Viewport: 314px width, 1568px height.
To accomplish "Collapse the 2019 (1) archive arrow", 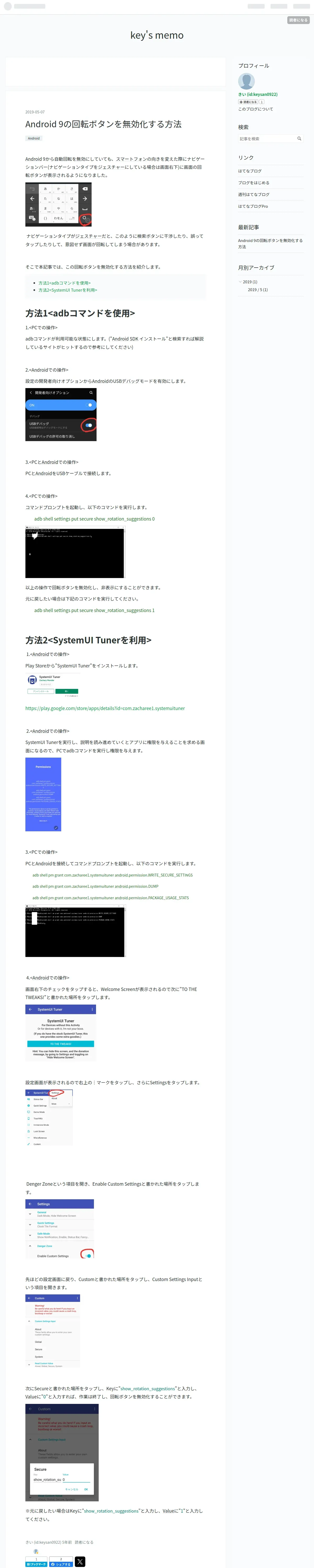I will click(240, 282).
